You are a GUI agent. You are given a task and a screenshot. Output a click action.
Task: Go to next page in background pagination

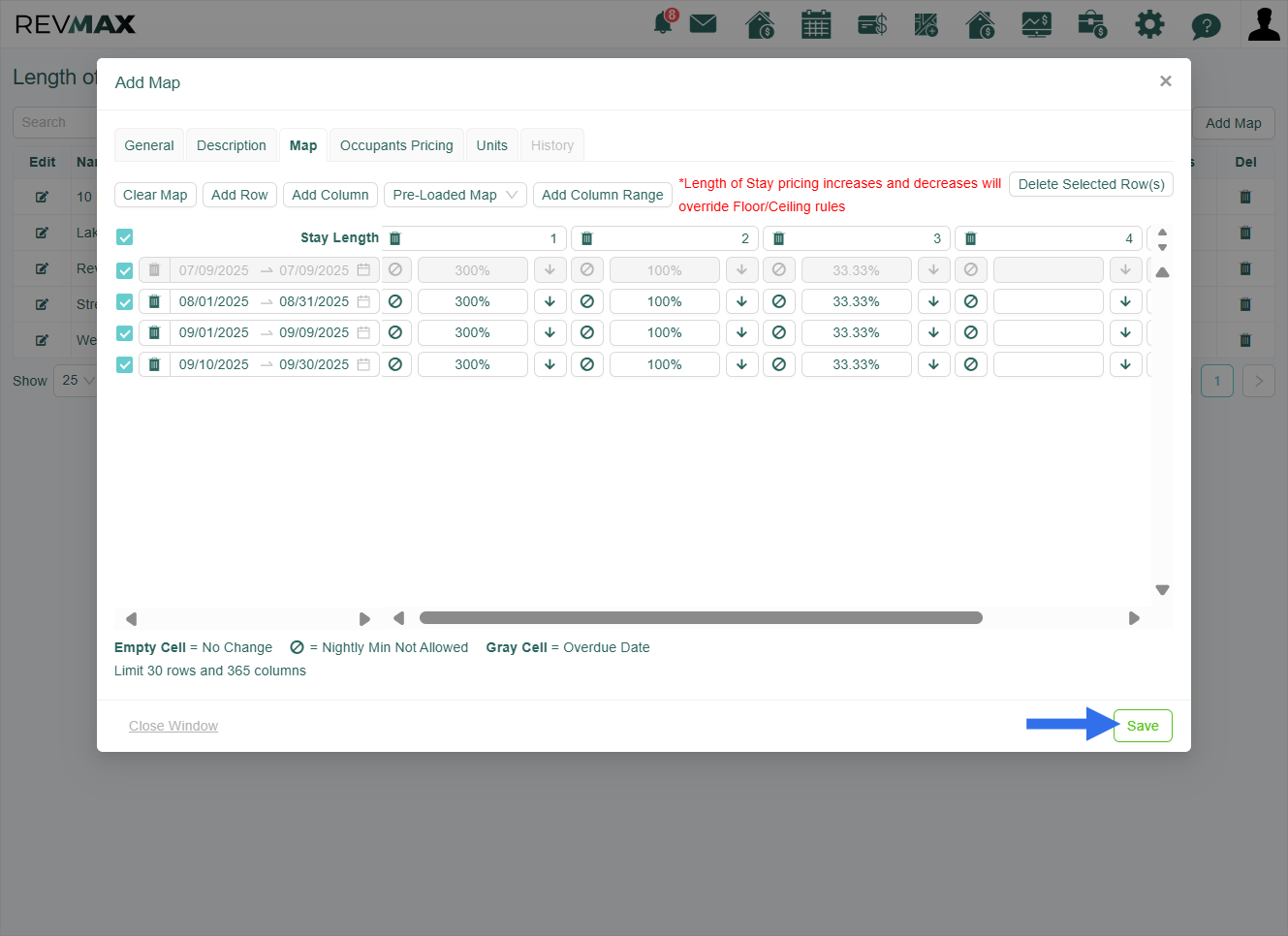[x=1258, y=381]
